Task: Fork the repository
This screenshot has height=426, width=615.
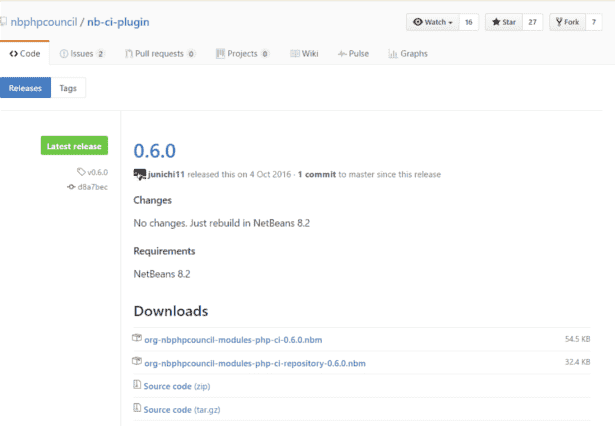Action: 567,22
